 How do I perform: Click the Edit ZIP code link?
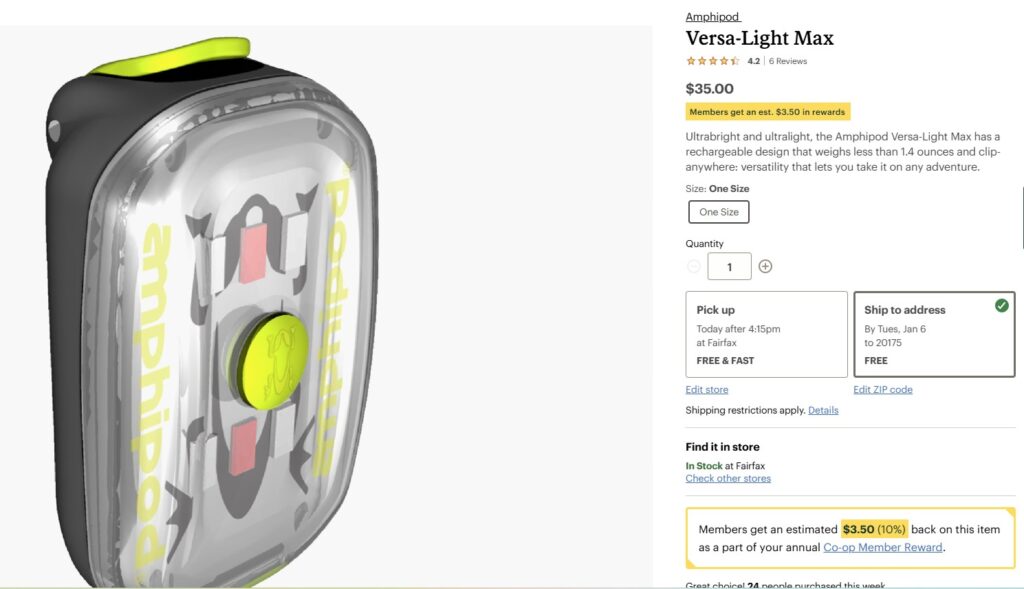click(882, 390)
